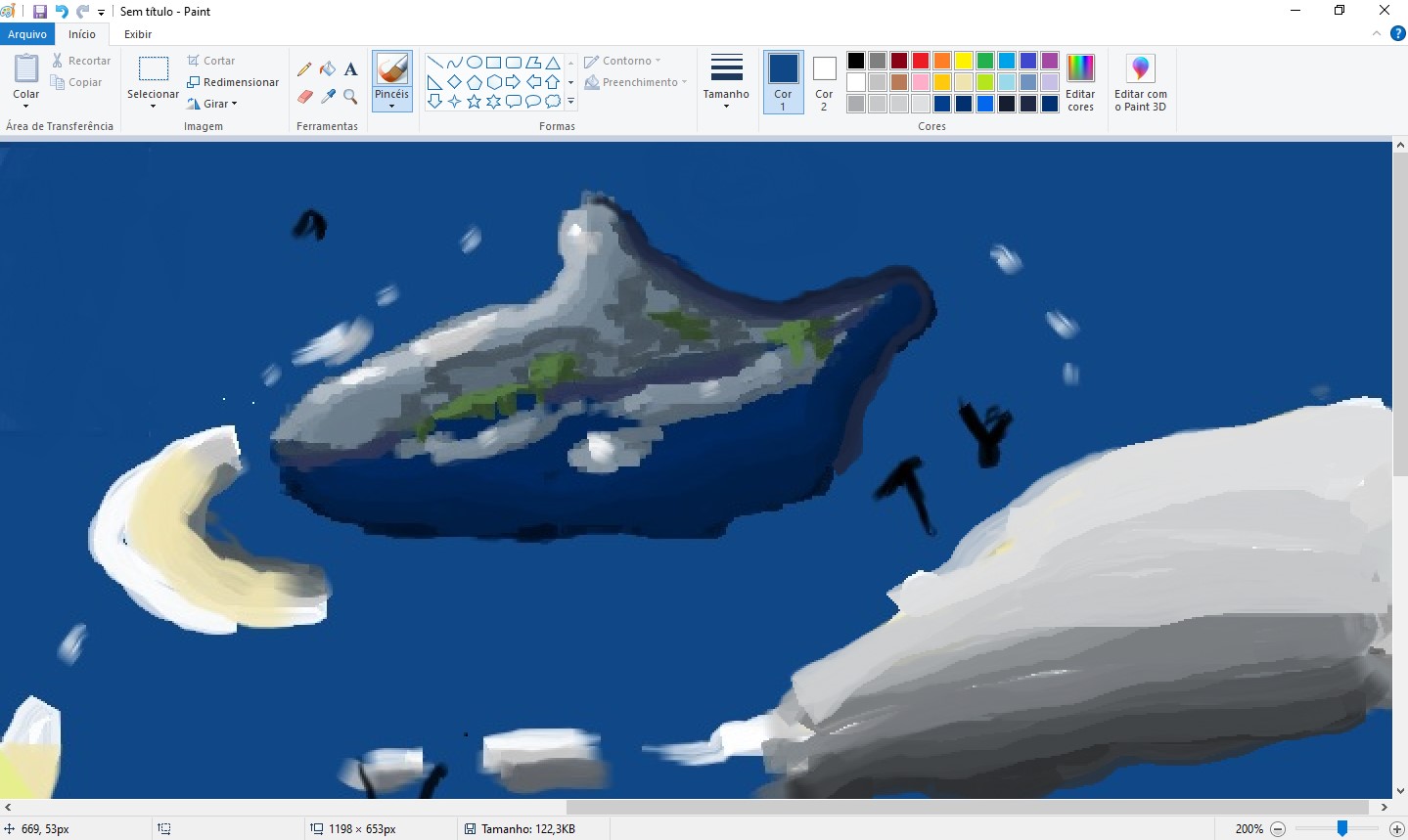Choose the straight line shape
1408x840 pixels.
(x=434, y=62)
